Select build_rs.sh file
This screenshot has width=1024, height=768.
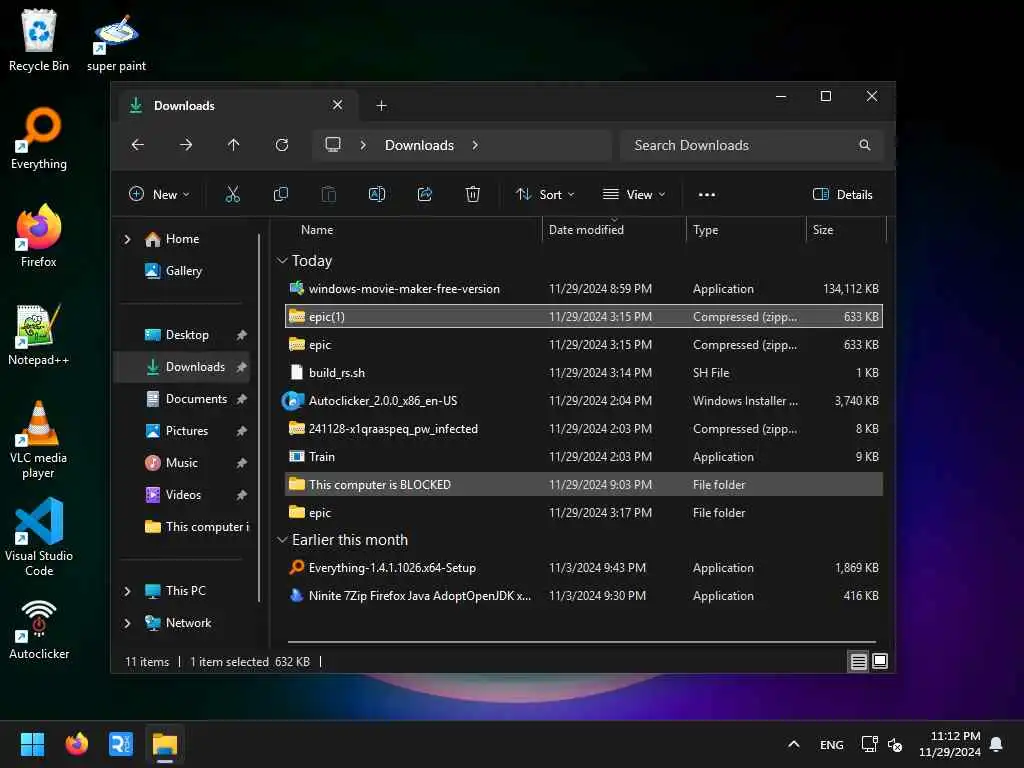tap(584, 373)
